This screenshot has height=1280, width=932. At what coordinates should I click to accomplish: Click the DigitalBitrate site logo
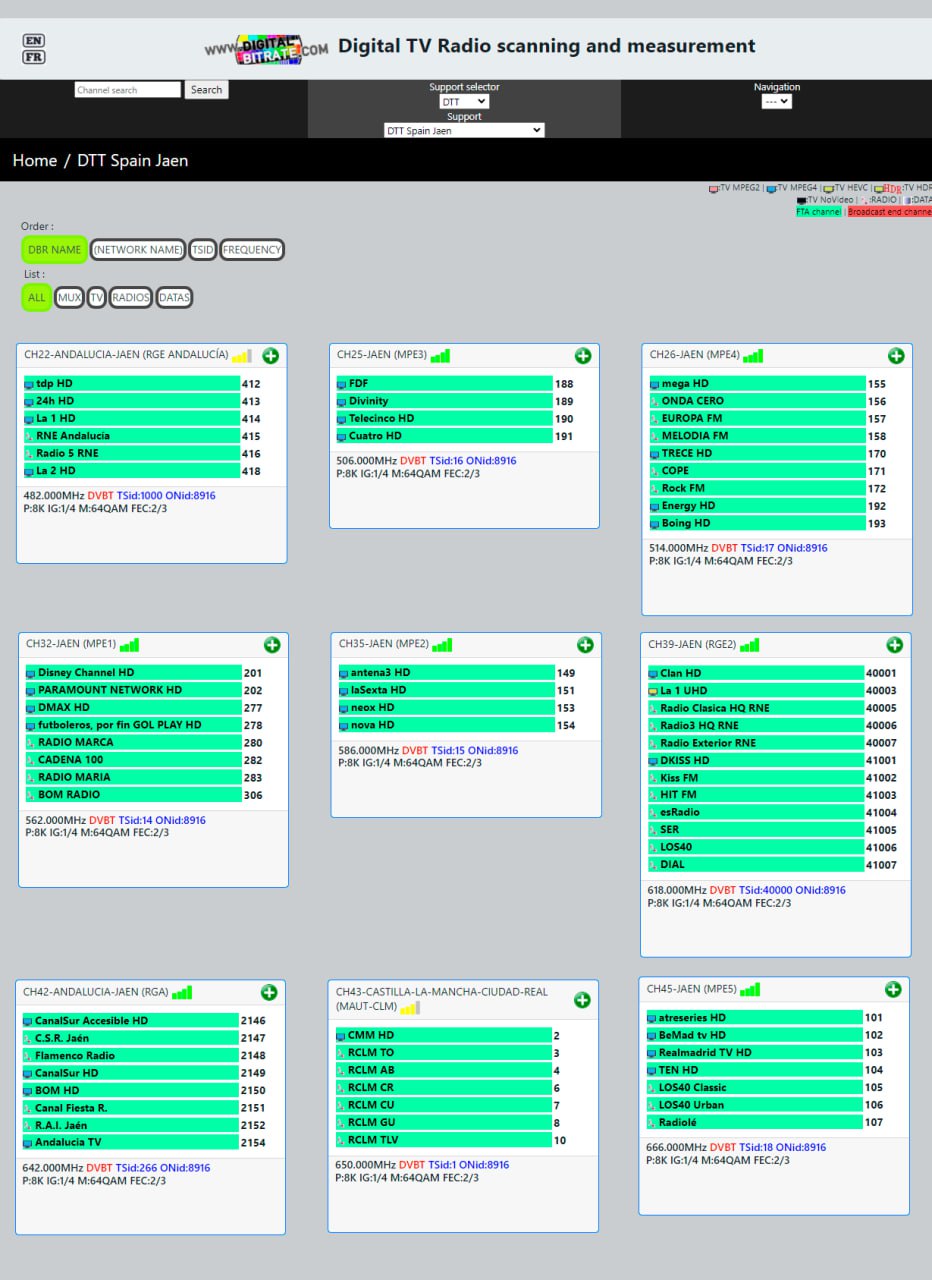[x=267, y=49]
